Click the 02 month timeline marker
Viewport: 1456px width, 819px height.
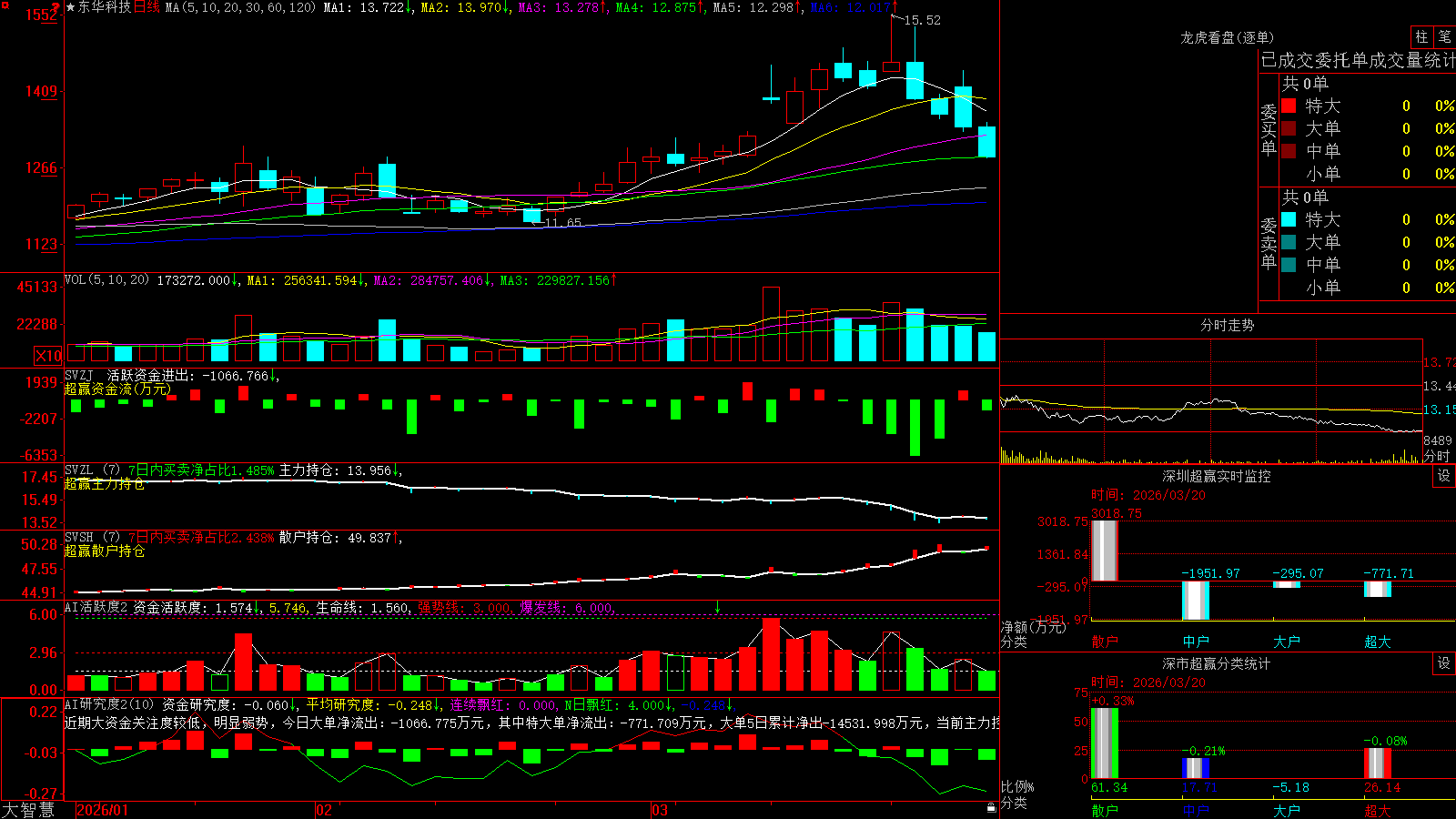[324, 810]
